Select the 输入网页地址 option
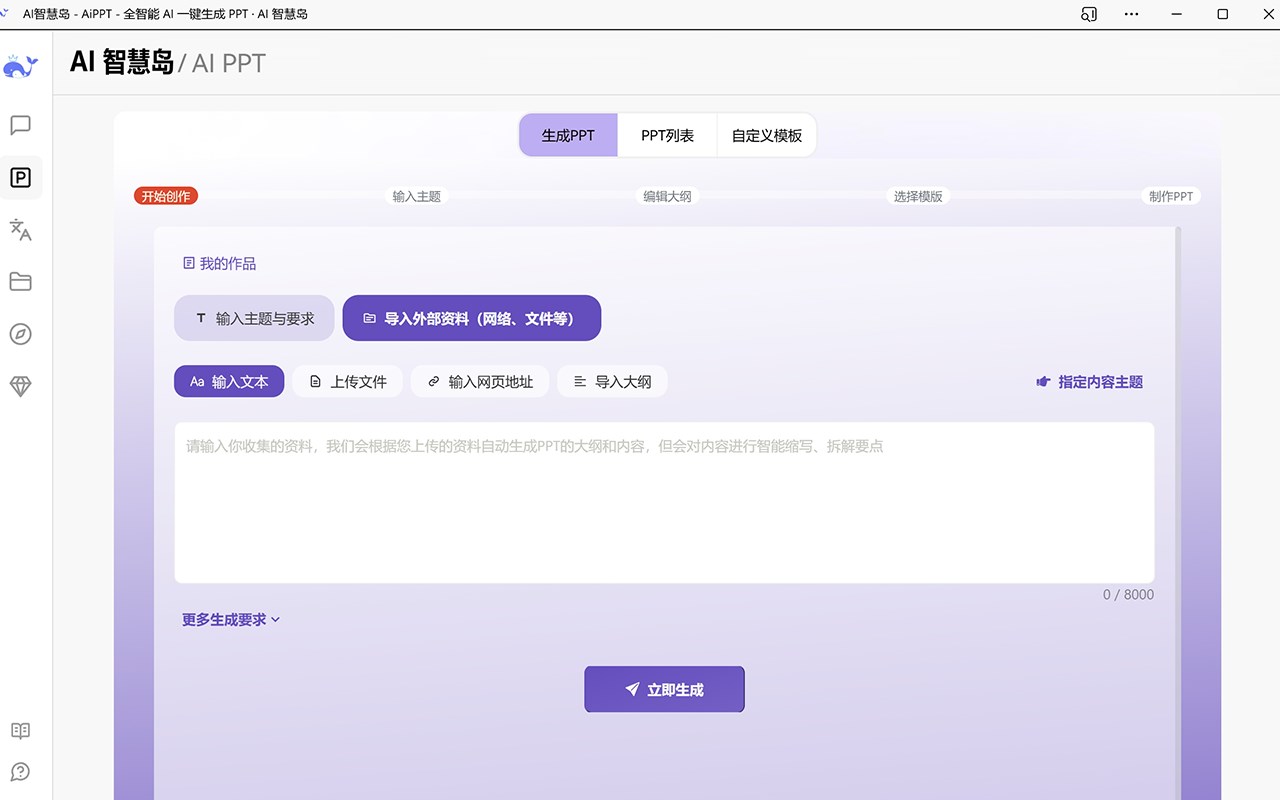The height and width of the screenshot is (800, 1280). (x=480, y=381)
